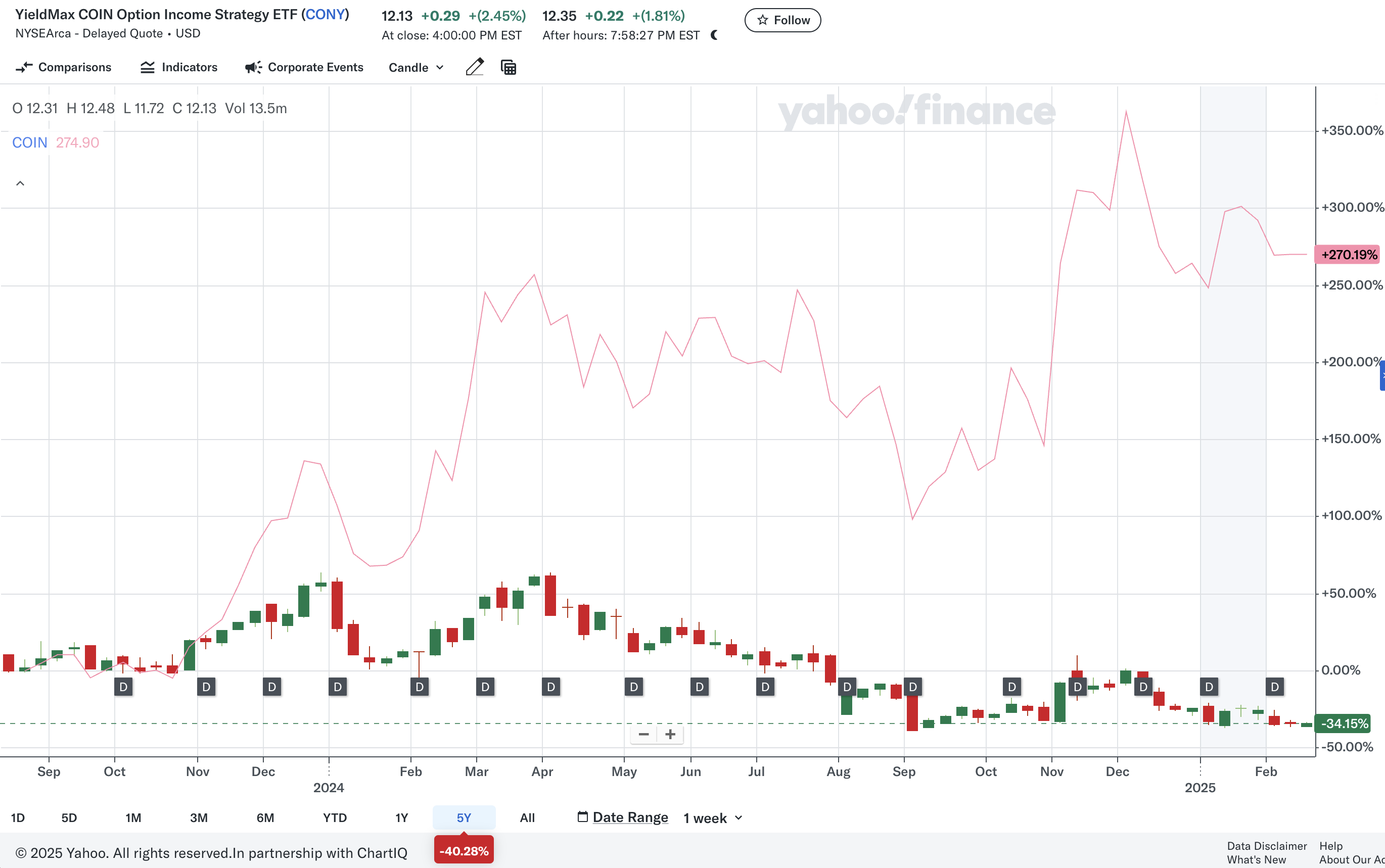Show Corporate Events on chart
This screenshot has height=868, width=1385.
pos(304,67)
